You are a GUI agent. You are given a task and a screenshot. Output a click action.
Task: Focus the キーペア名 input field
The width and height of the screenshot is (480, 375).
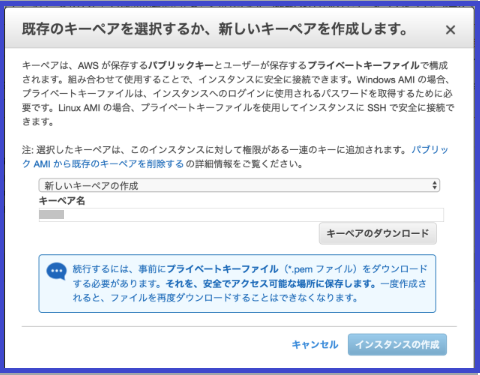[241, 215]
